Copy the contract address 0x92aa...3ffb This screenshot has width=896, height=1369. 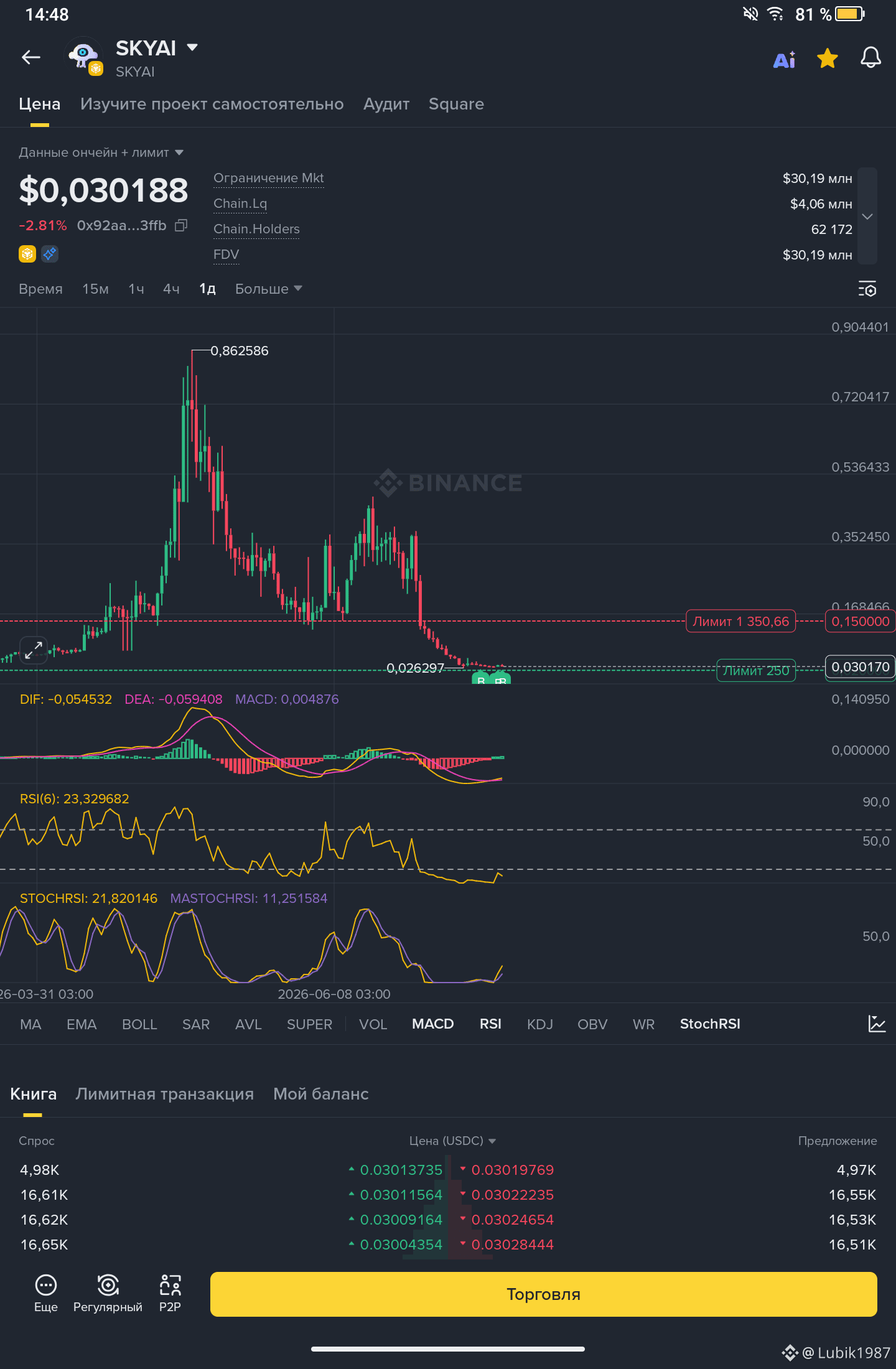click(x=181, y=225)
